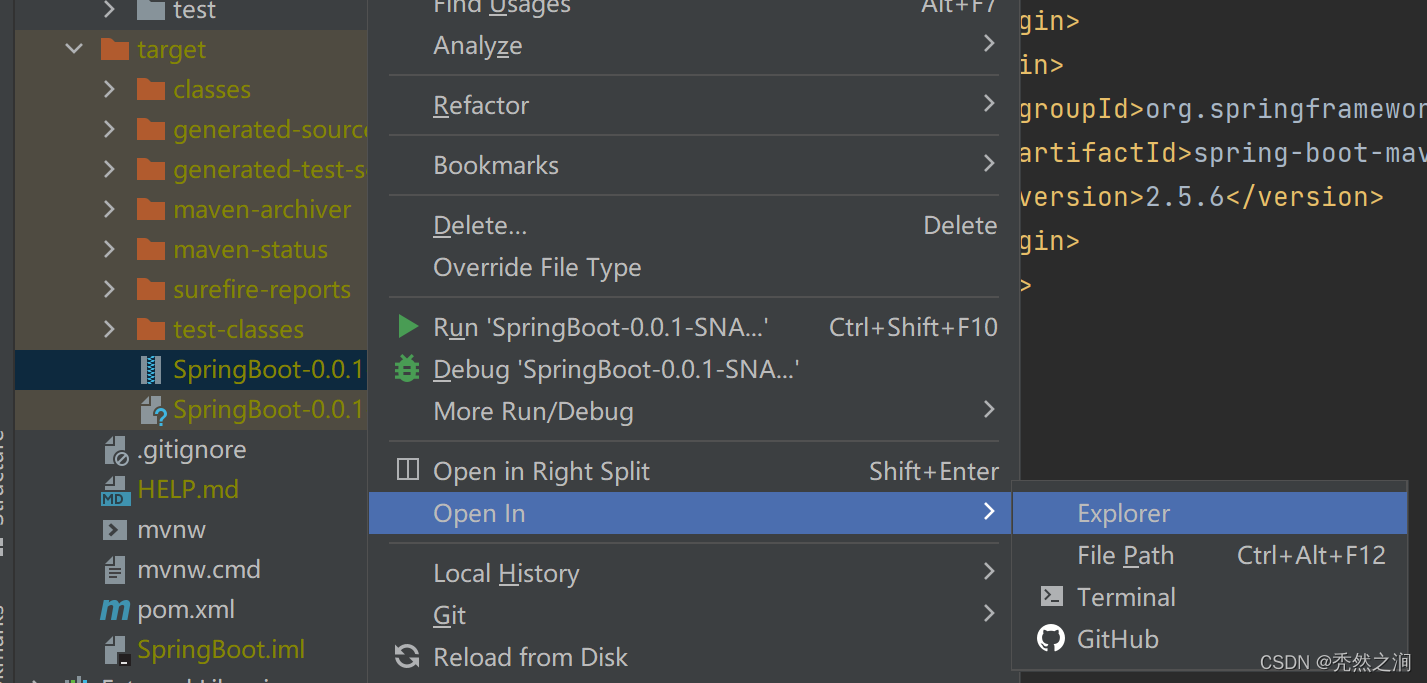Select the mvnw file name
This screenshot has width=1427, height=683.
171,530
